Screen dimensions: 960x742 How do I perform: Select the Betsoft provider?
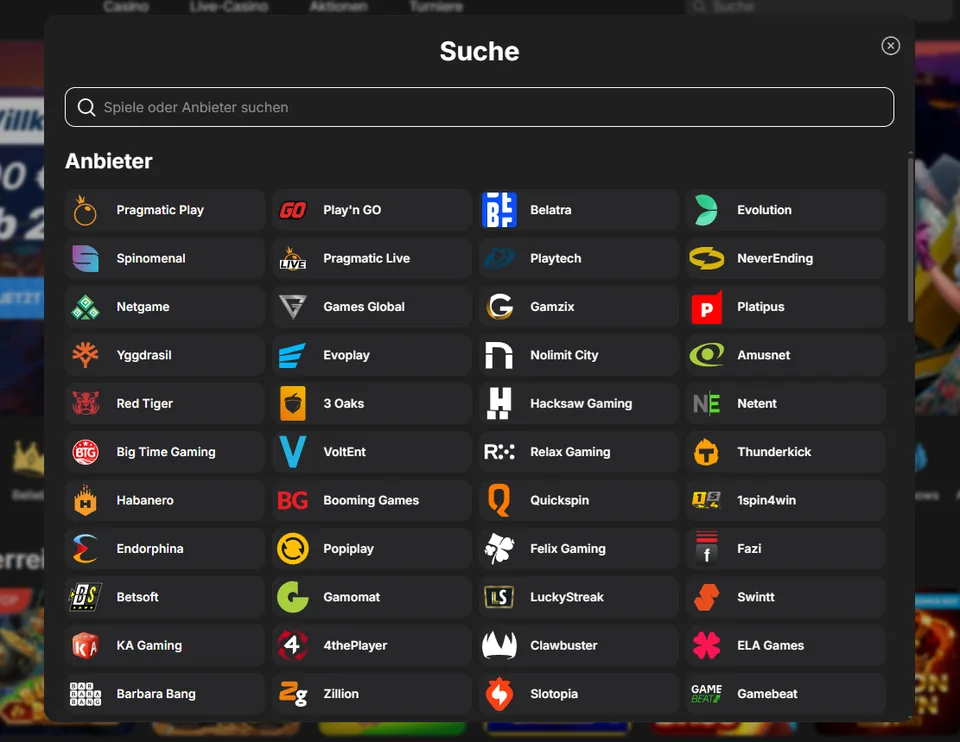click(165, 597)
